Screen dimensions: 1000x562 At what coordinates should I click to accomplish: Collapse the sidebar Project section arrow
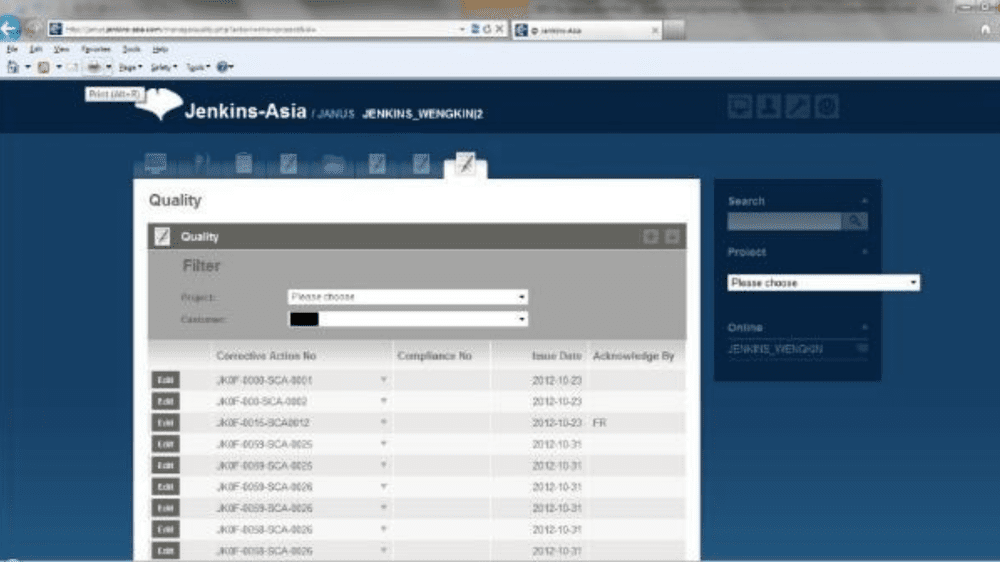pyautogui.click(x=864, y=252)
